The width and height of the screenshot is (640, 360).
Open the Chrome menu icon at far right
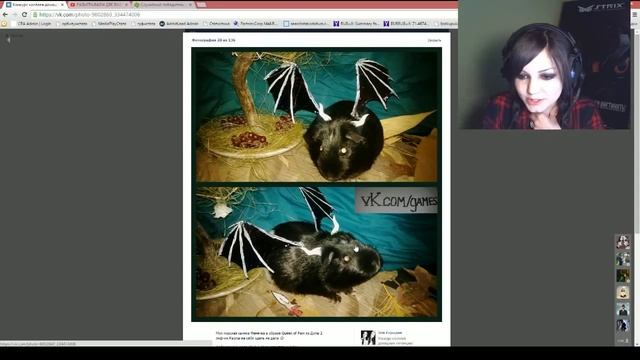tap(635, 14)
